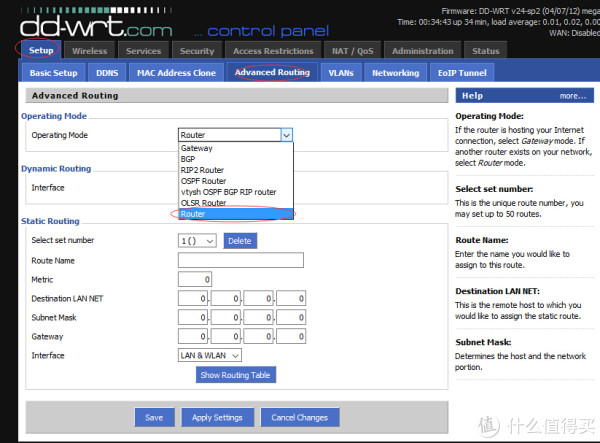
Task: Open the Services tab
Action: click(143, 51)
